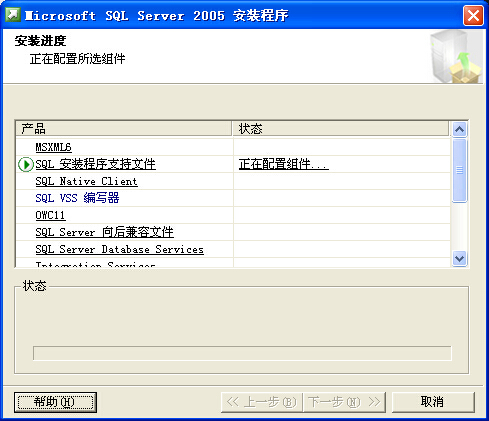489x421 pixels.
Task: Click the 状态 column header
Action: click(340, 129)
